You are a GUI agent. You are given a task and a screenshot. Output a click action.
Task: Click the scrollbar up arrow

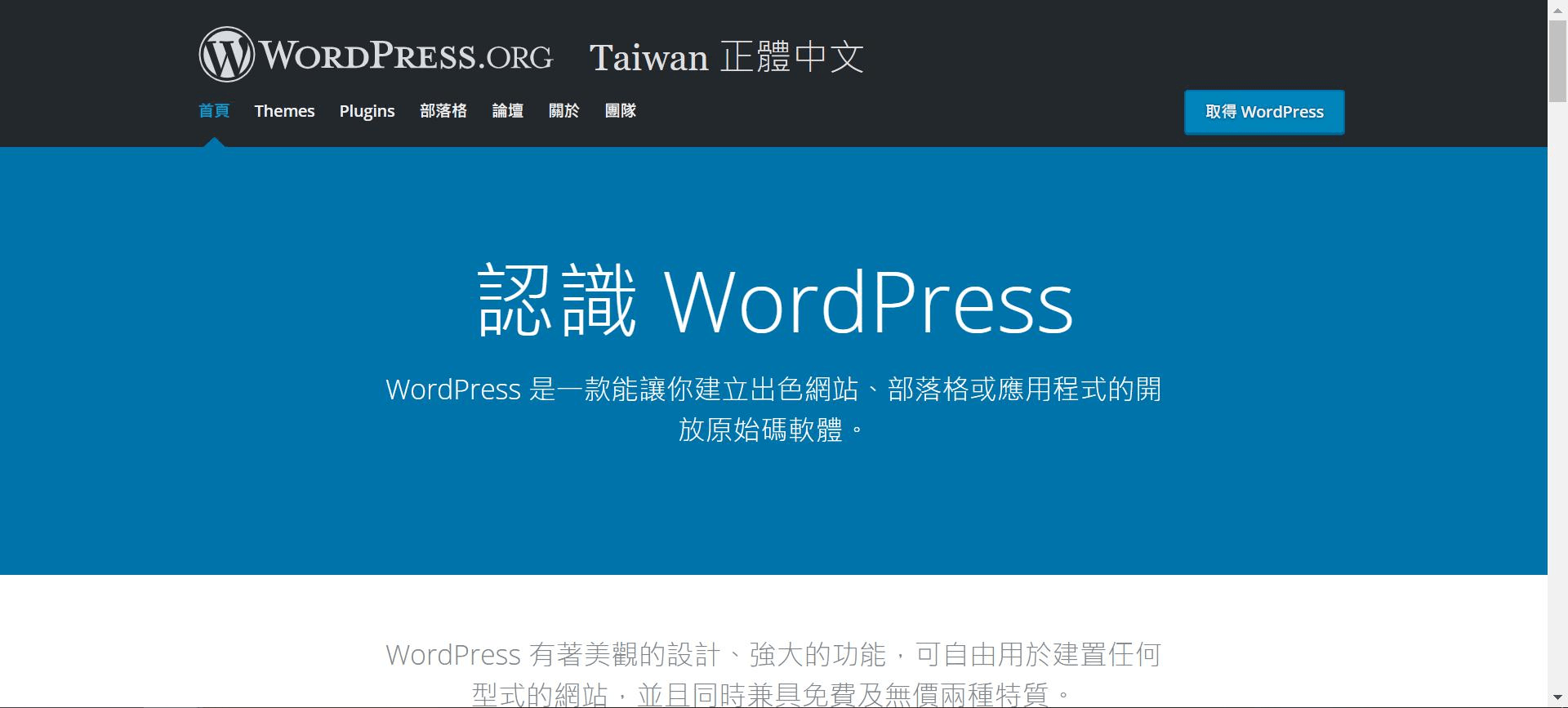tap(1557, 8)
